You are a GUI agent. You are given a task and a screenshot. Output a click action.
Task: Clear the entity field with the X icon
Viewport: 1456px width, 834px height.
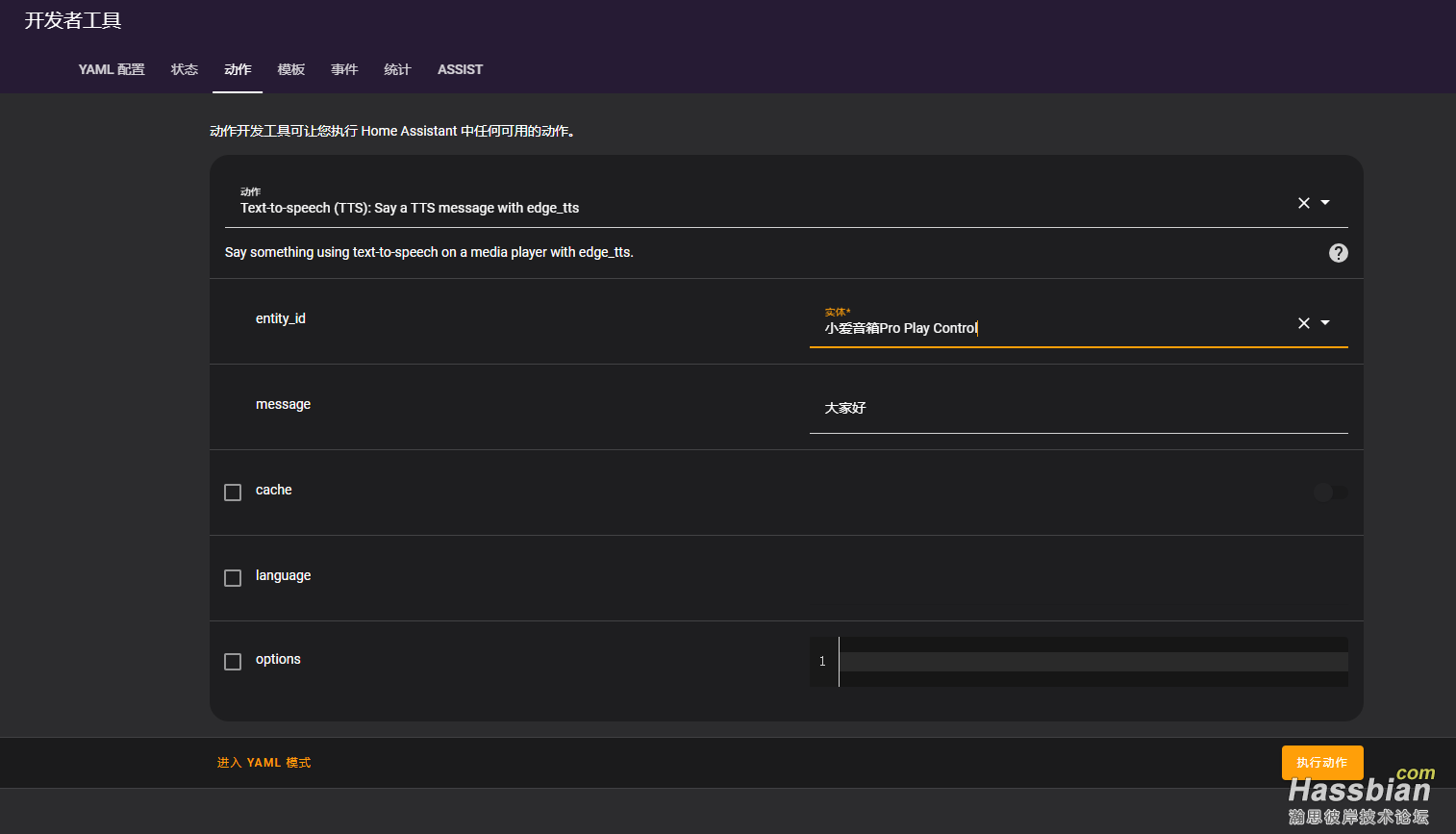click(1304, 323)
